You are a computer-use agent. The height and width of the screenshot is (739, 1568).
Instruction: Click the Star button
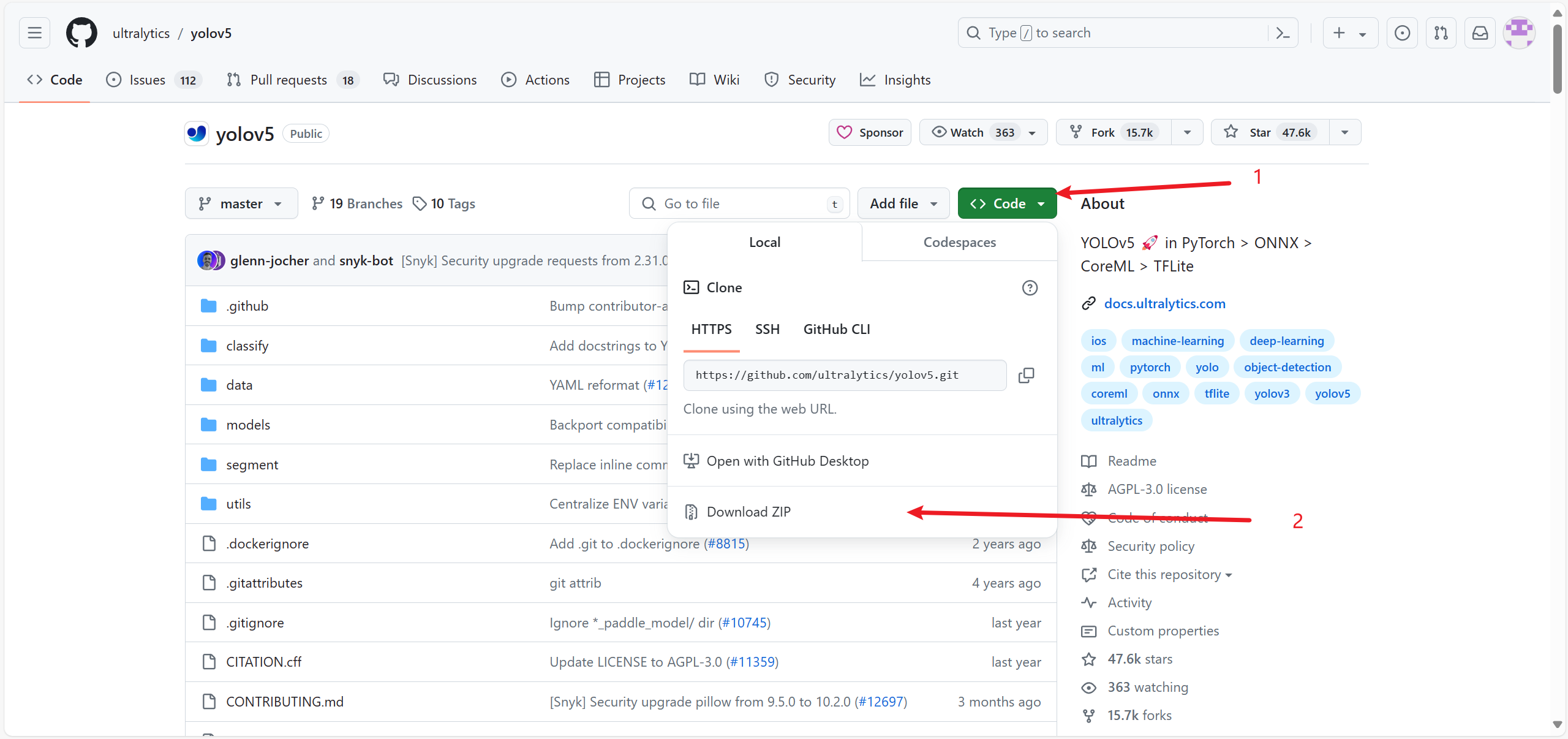tap(1270, 132)
